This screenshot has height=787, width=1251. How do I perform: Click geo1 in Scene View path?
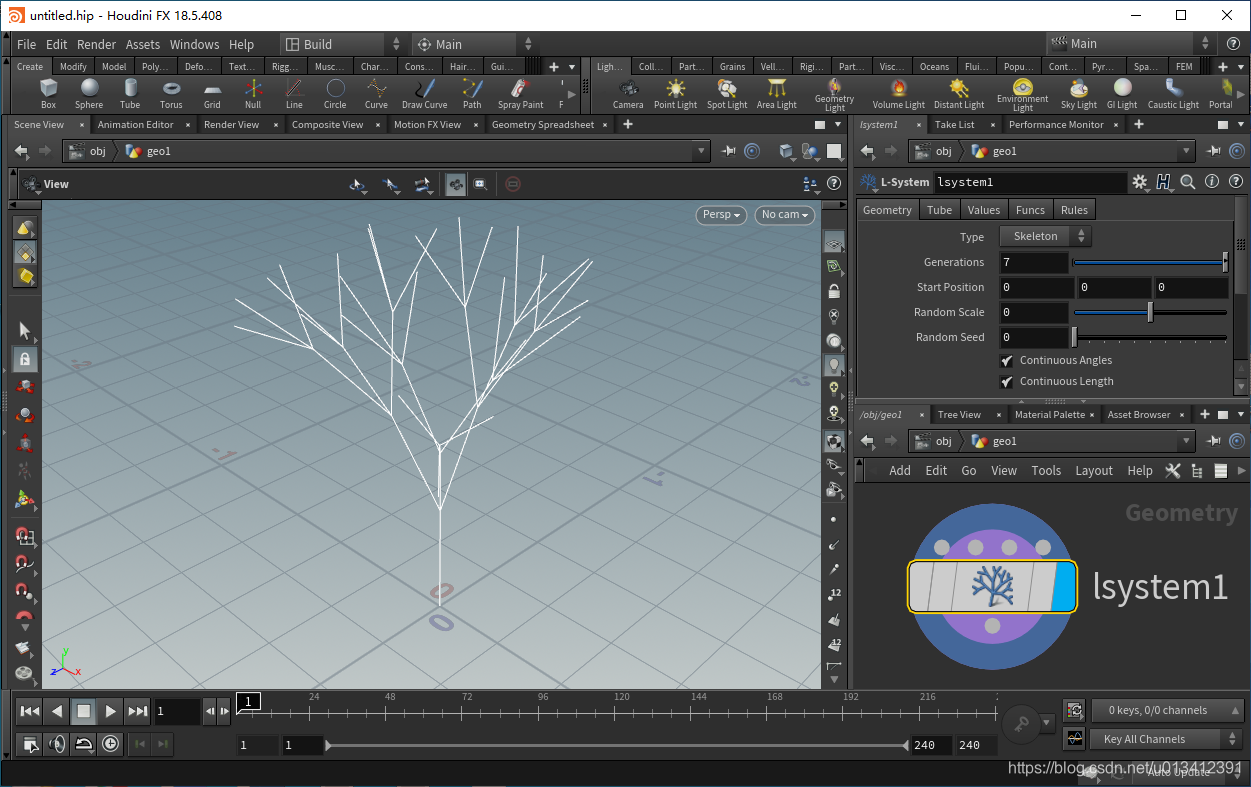[x=158, y=151]
